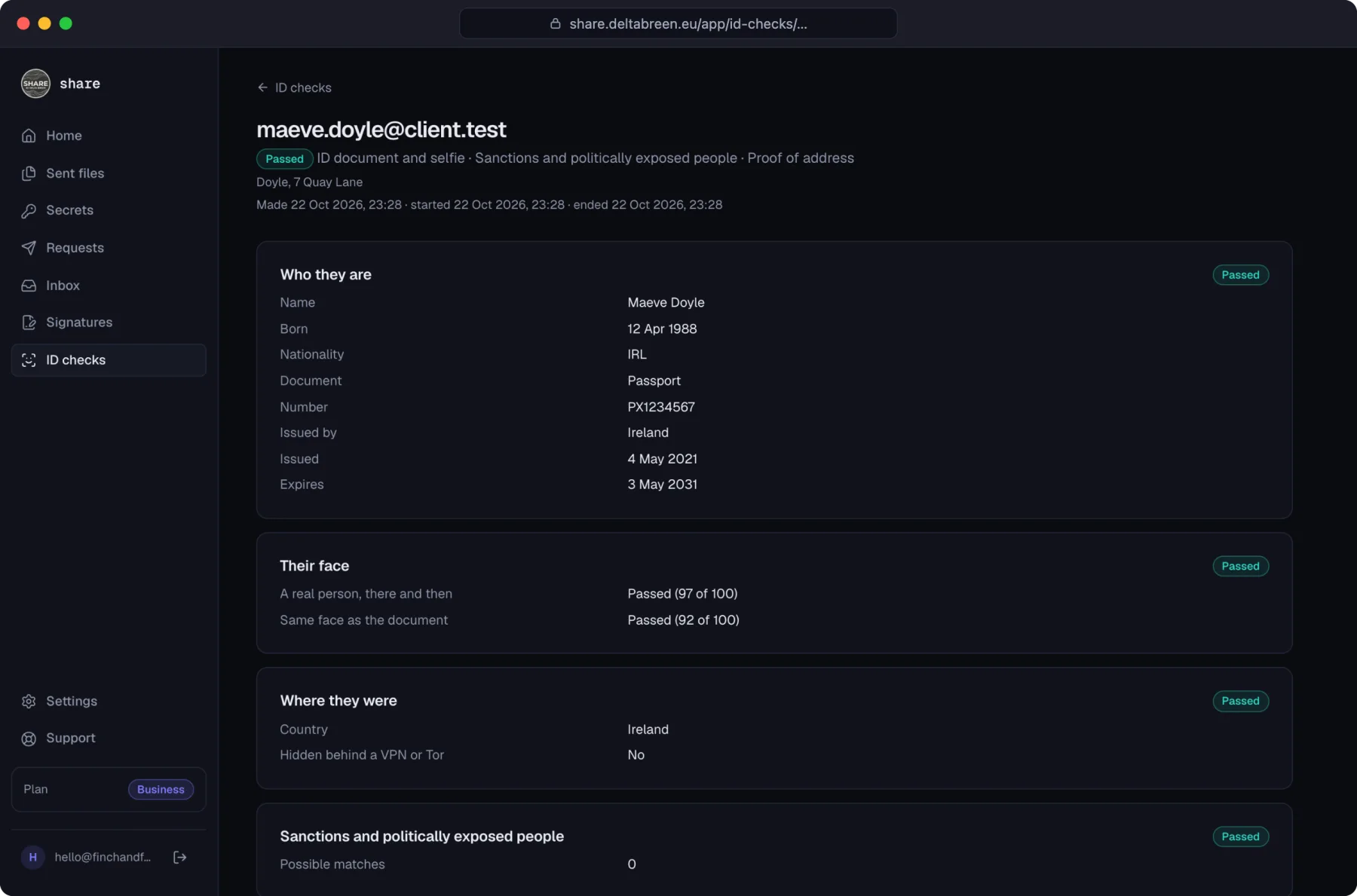Click the Passed (97 of 100) score
Viewport: 1357px width, 896px height.
(x=682, y=594)
